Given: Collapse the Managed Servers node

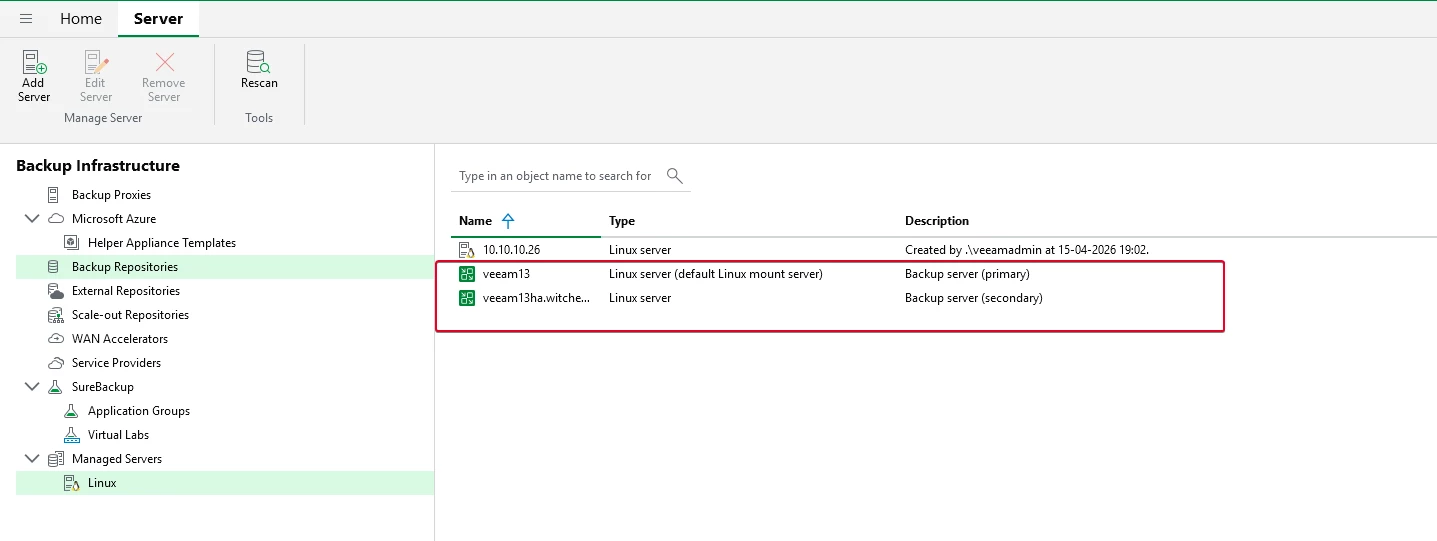Looking at the screenshot, I should 31,459.
